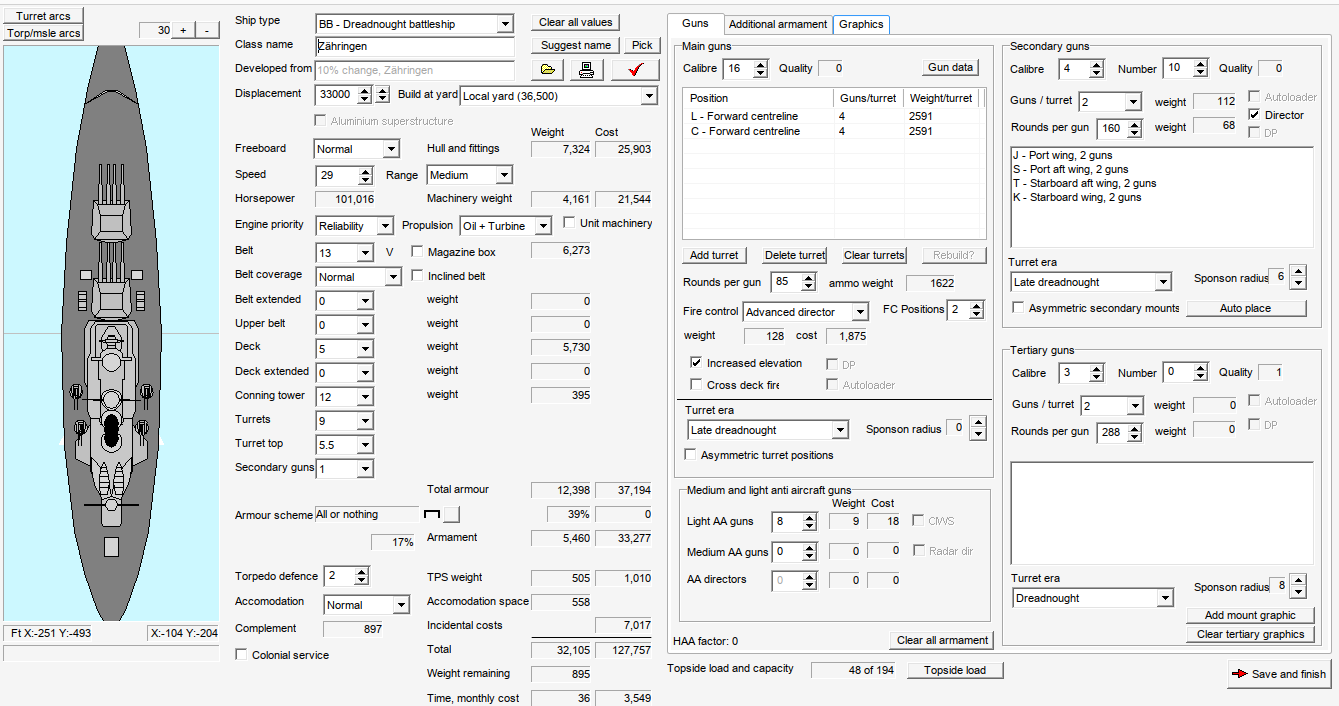Lower ship speed with down arrow

coord(365,180)
